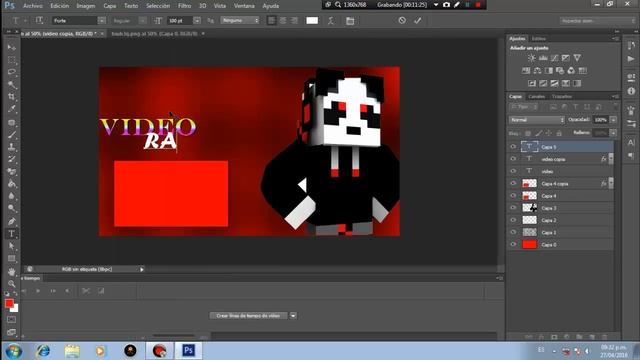Select the Zoom magnifier tool
The width and height of the screenshot is (640, 360).
click(11, 284)
